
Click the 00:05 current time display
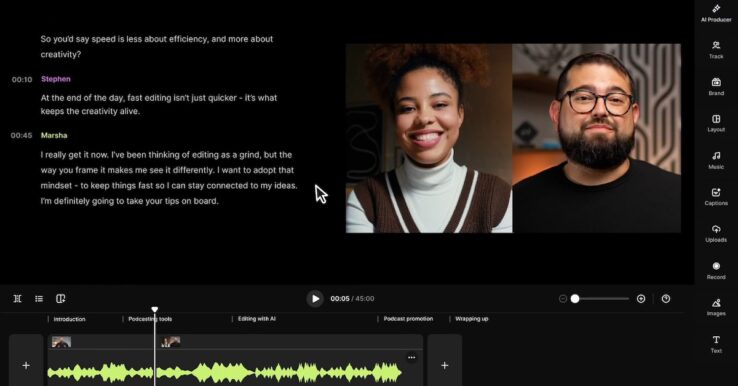pos(340,298)
